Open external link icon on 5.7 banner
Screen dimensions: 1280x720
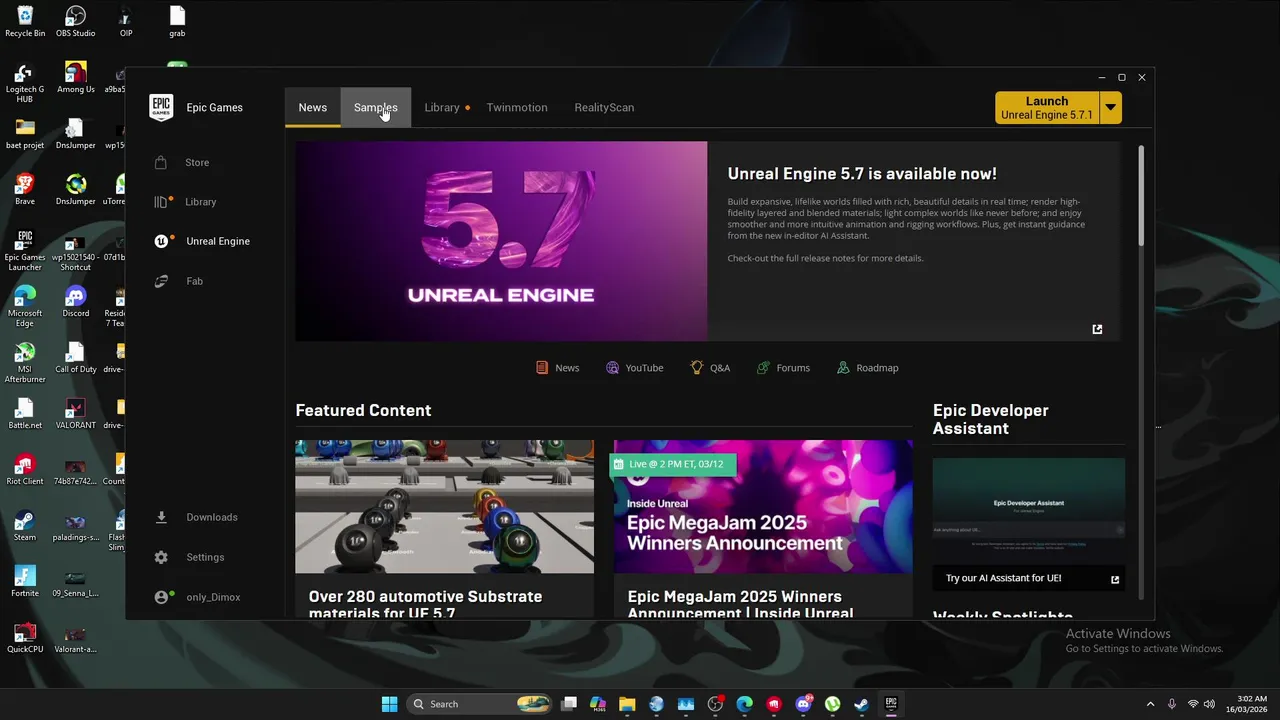(x=1097, y=329)
